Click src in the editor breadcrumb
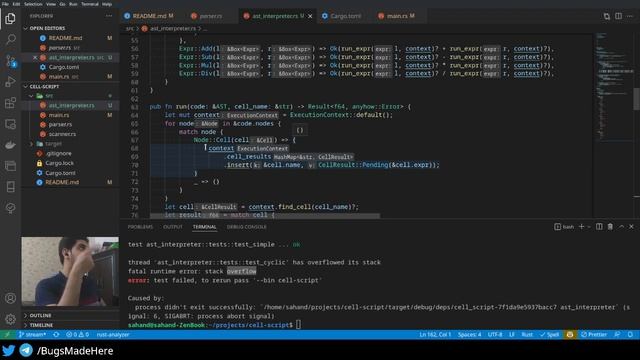 pos(130,29)
